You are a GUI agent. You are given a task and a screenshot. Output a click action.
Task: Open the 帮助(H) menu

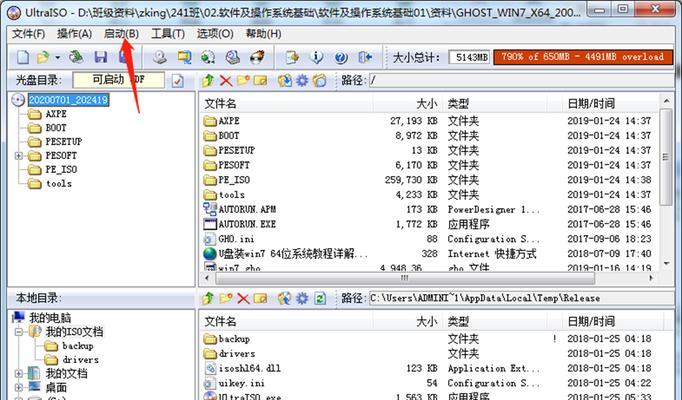click(x=263, y=33)
